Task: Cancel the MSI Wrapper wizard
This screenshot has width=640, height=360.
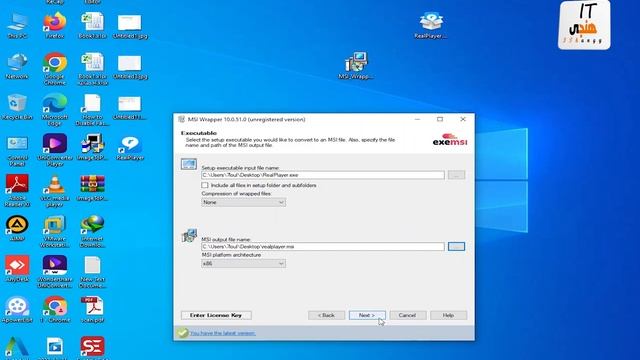Action: pyautogui.click(x=407, y=315)
